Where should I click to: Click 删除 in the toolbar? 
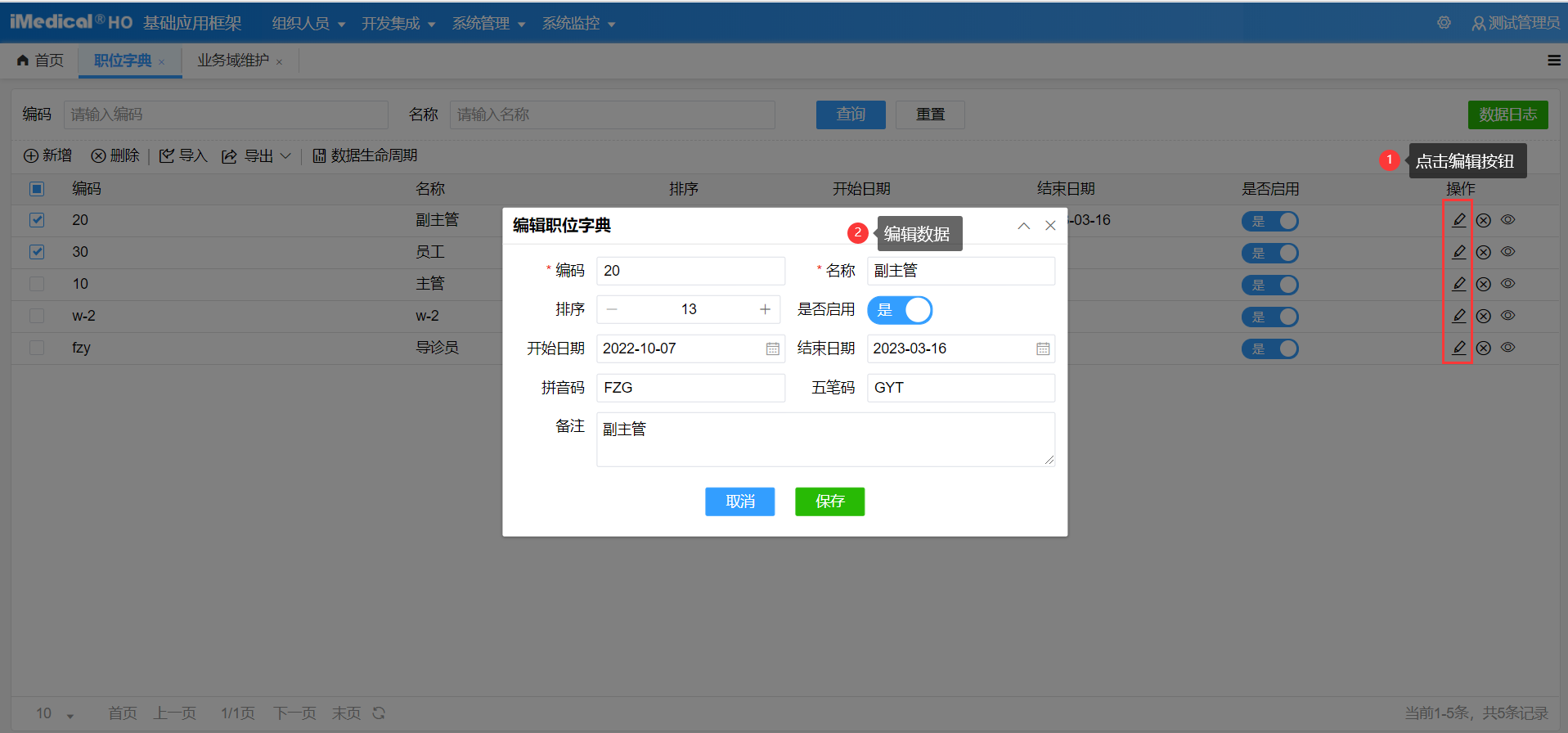click(x=115, y=155)
